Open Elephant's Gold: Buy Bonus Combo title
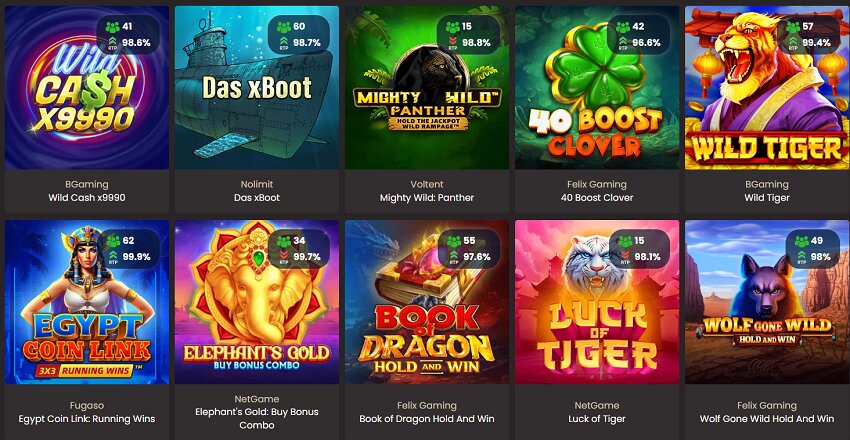 click(x=257, y=418)
